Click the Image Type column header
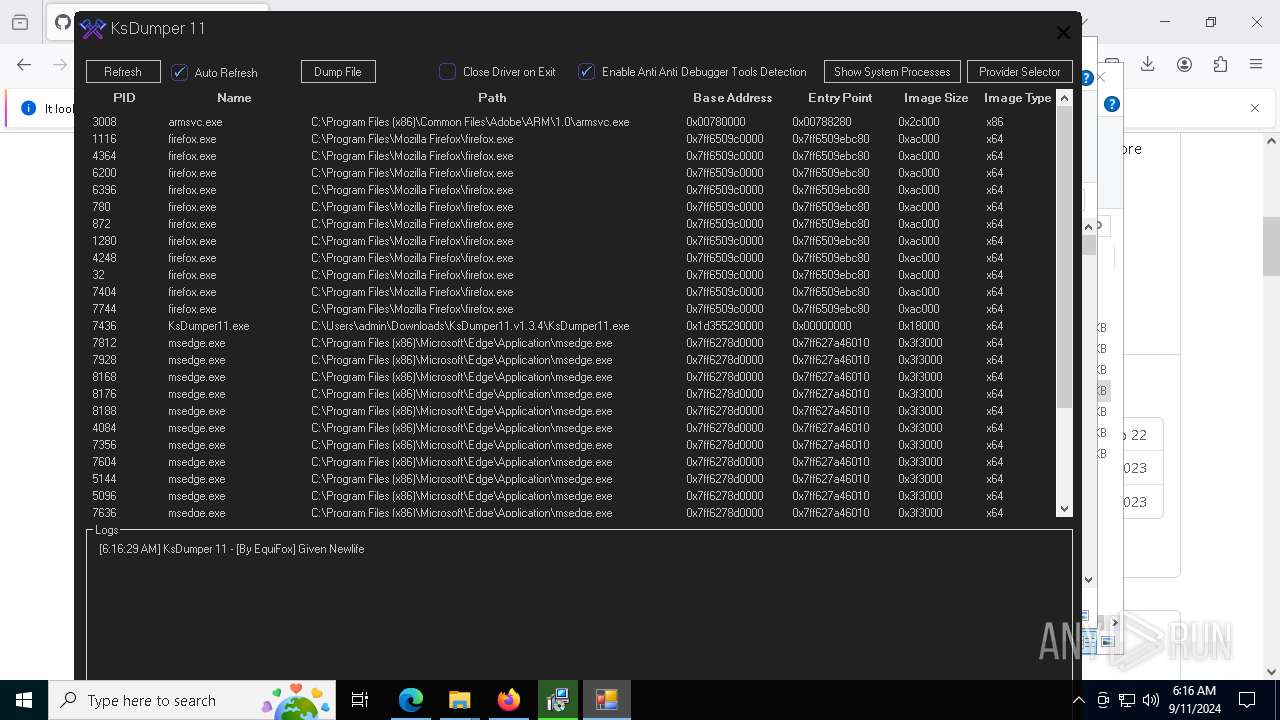The image size is (1280, 720). pyautogui.click(x=1018, y=98)
